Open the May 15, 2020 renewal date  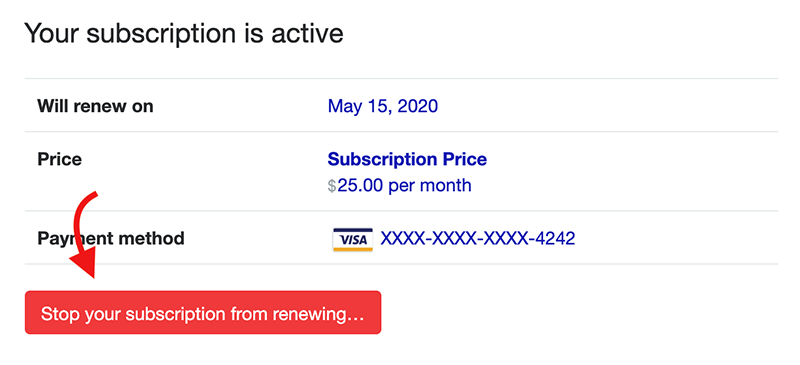point(383,106)
